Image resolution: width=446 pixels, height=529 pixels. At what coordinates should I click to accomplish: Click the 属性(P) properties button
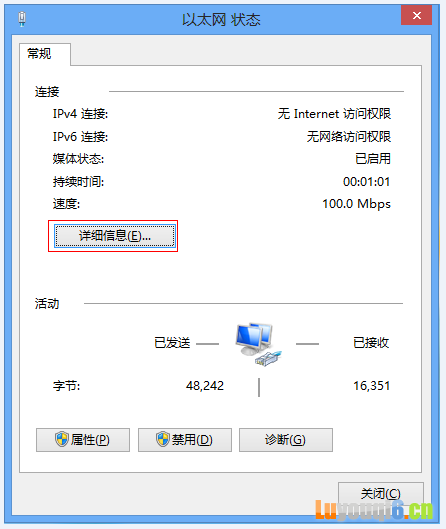(83, 440)
